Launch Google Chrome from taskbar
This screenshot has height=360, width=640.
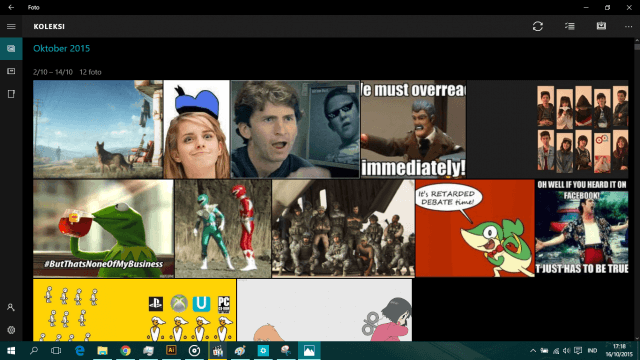pyautogui.click(x=125, y=351)
